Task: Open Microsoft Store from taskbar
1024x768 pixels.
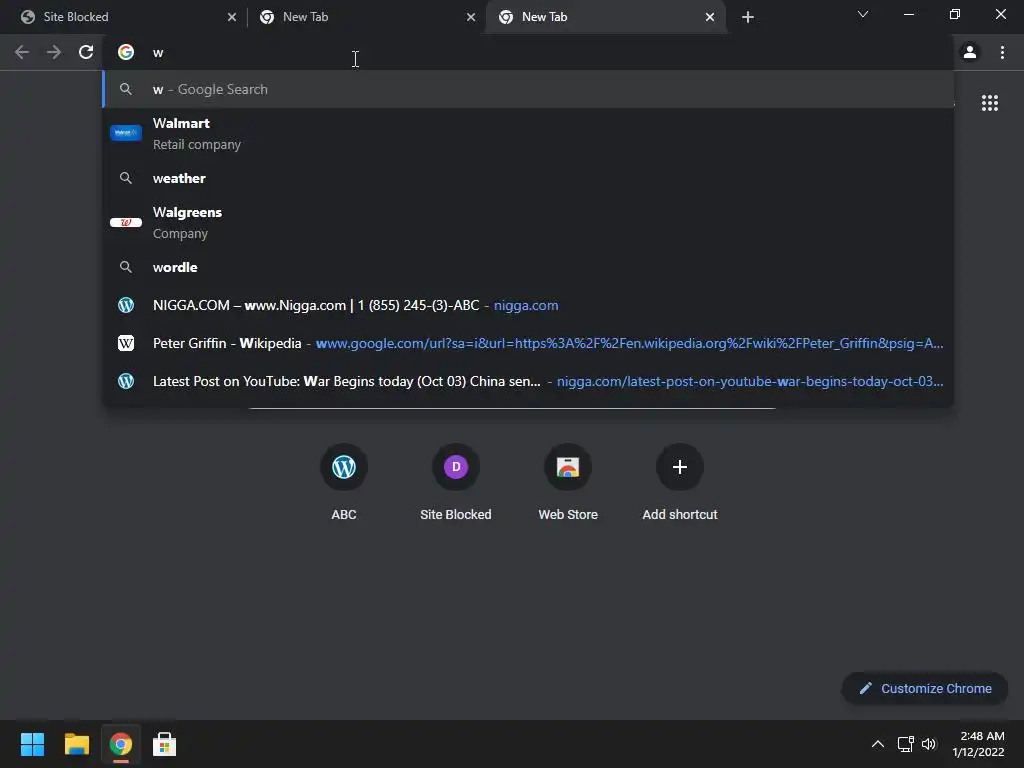Action: tap(165, 744)
